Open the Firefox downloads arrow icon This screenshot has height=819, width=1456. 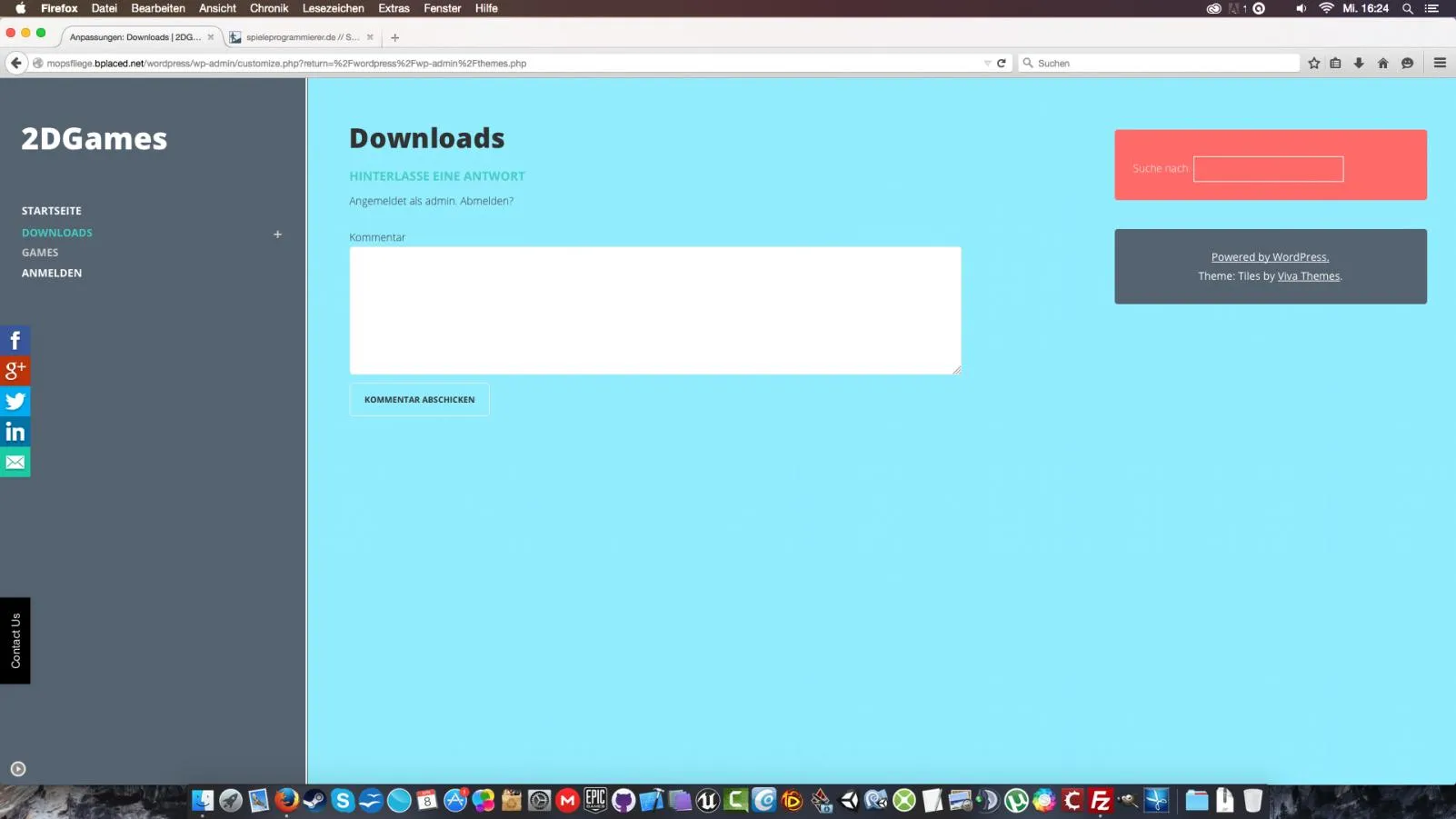tap(1359, 64)
